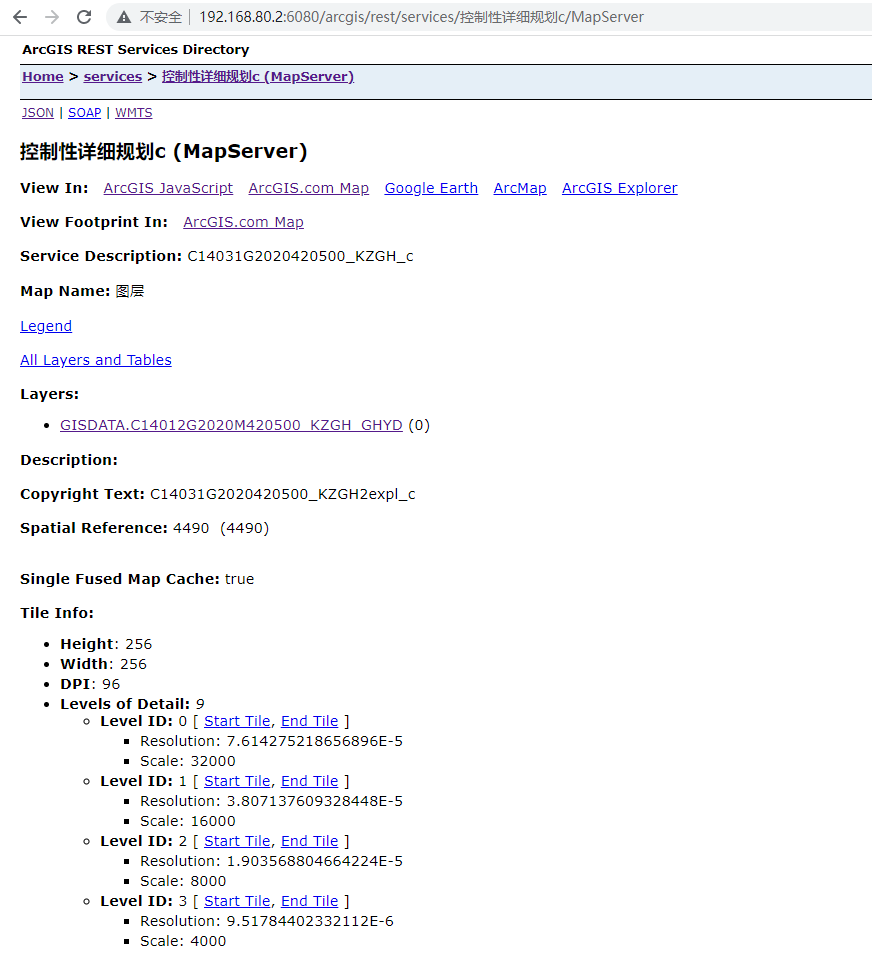Click the Map Name value 图层

click(130, 292)
